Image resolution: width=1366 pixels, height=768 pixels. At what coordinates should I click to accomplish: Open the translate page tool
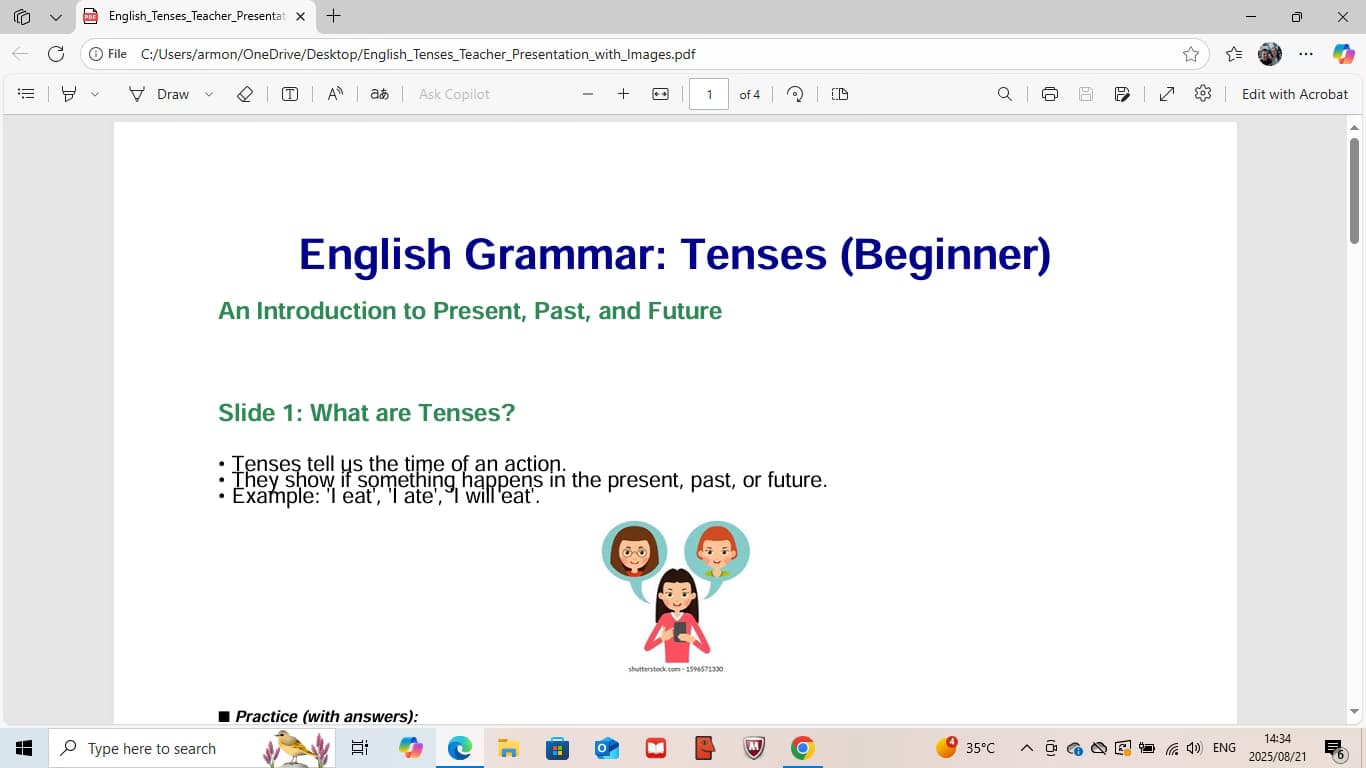pyautogui.click(x=379, y=93)
